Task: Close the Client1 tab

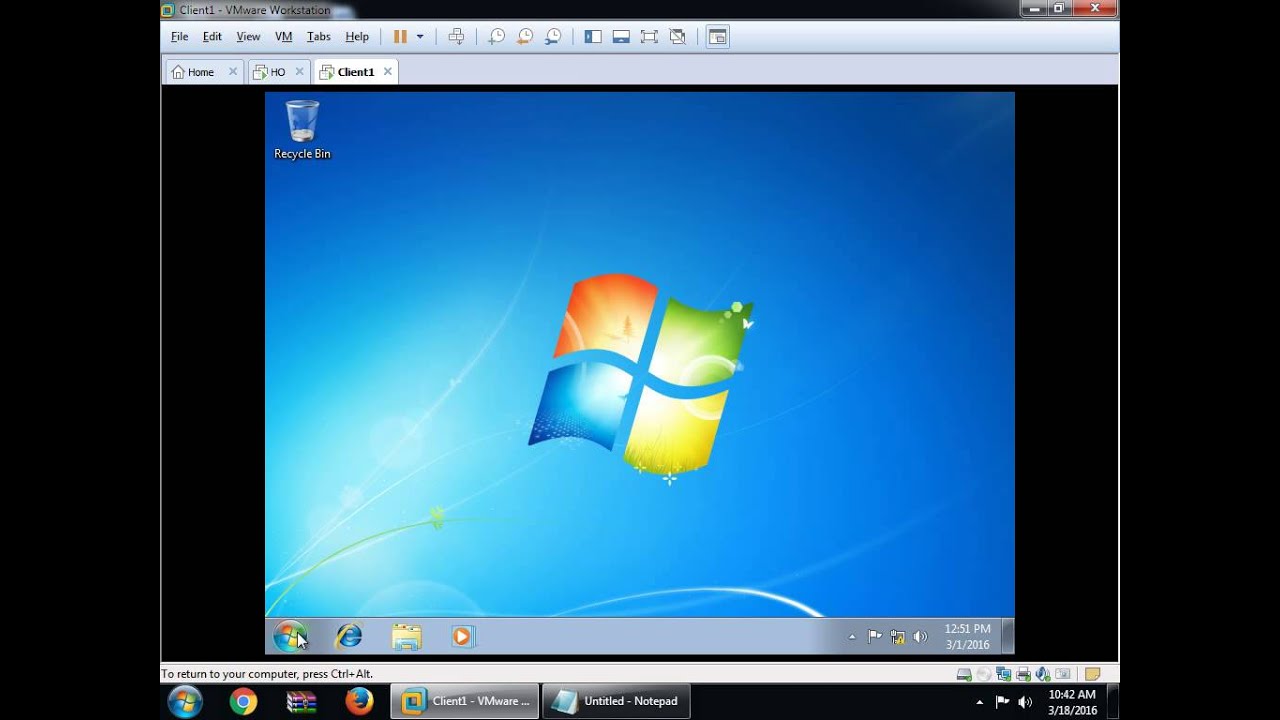Action: (388, 71)
